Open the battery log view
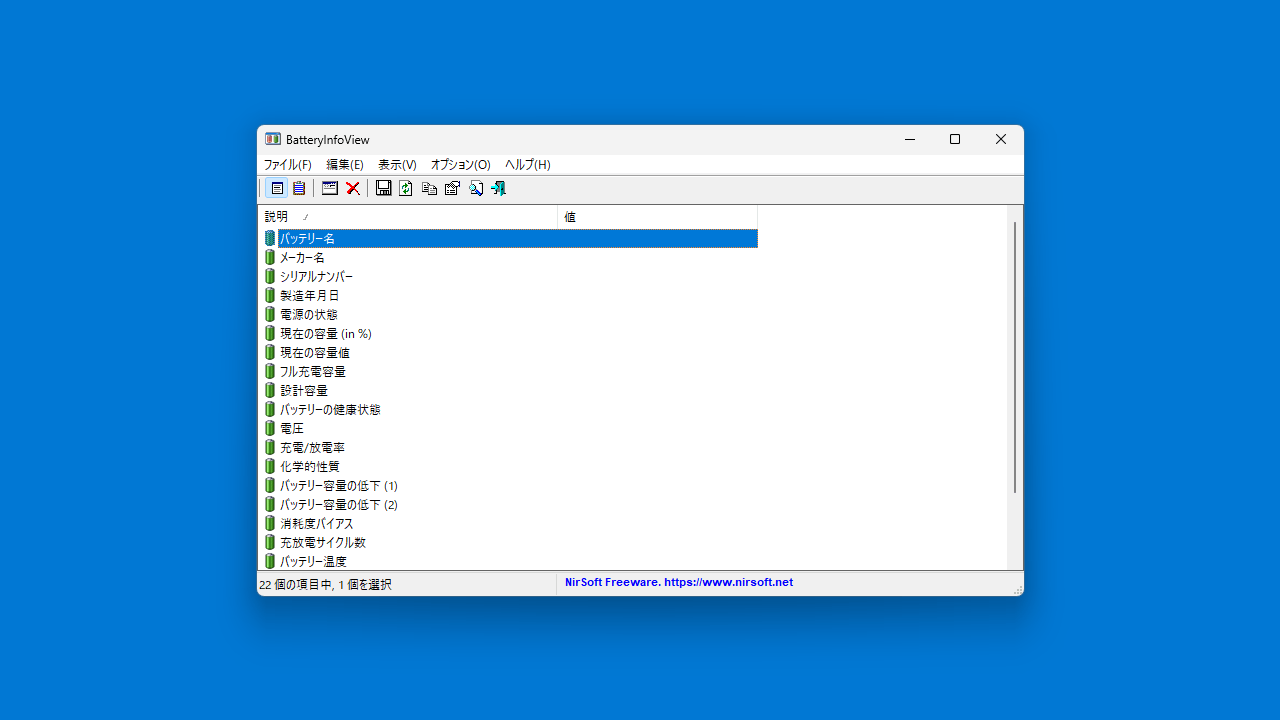This screenshot has height=720, width=1280. 298,188
